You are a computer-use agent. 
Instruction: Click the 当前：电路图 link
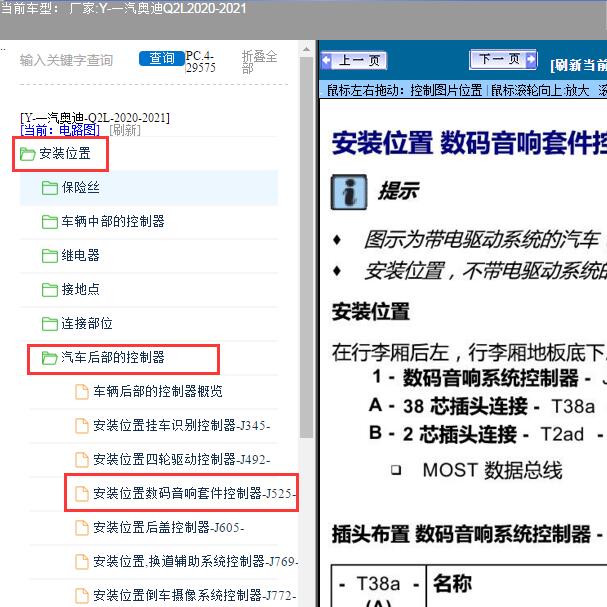coord(60,130)
